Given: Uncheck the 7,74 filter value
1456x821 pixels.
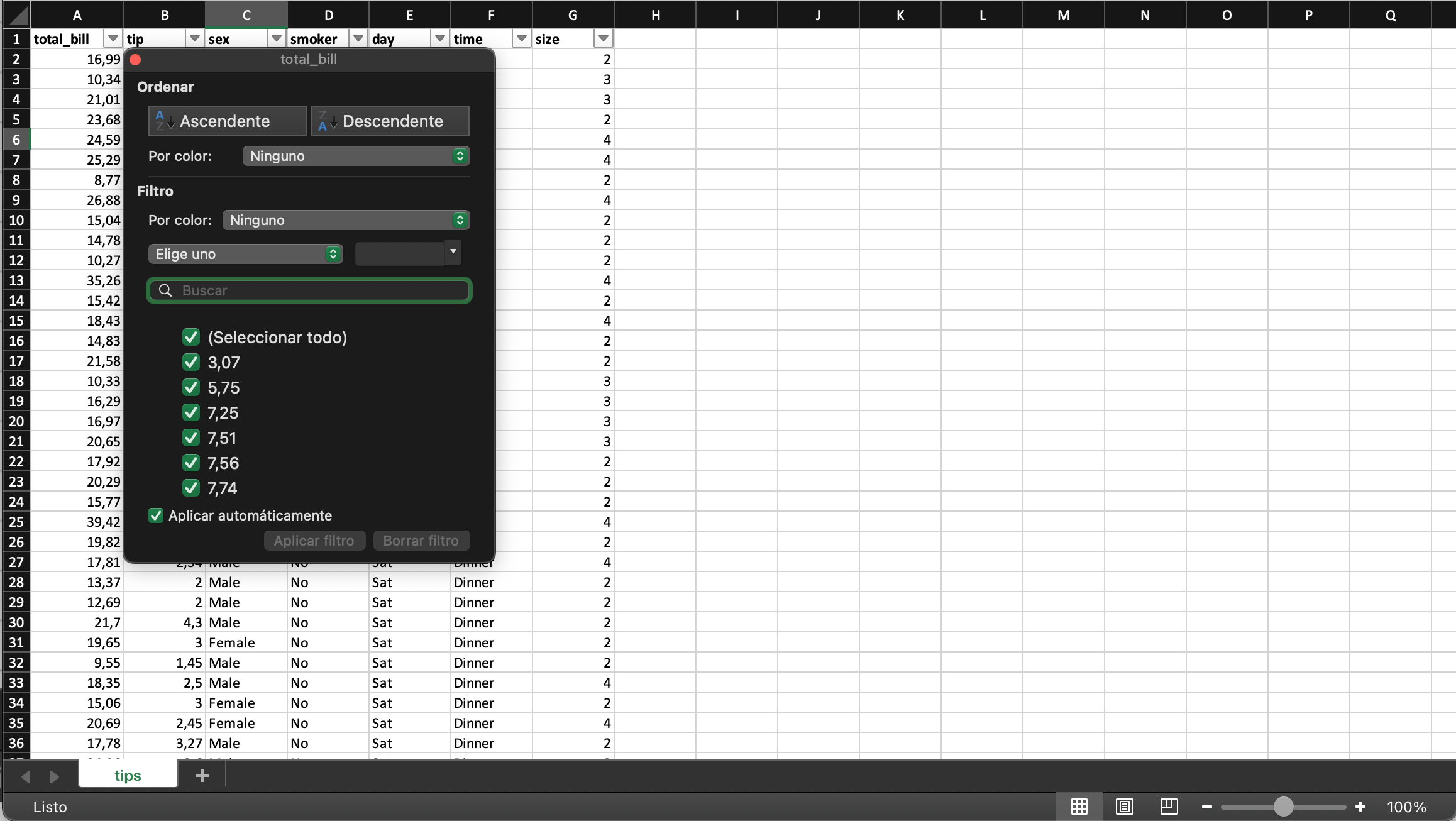Looking at the screenshot, I should [191, 488].
